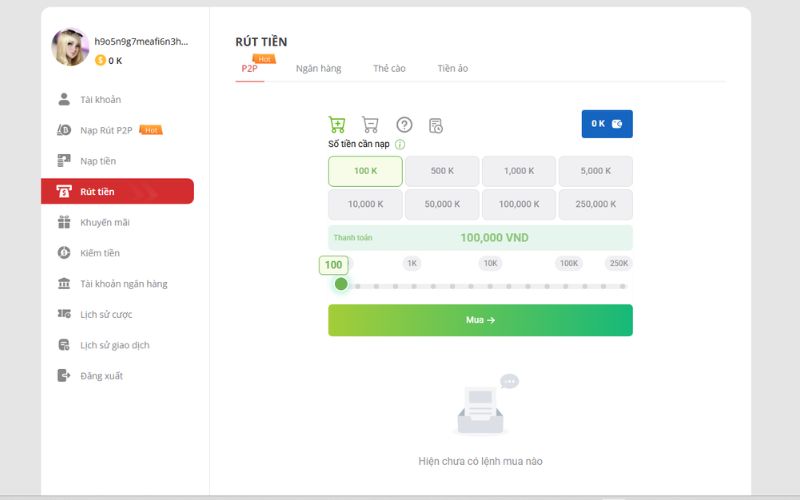Image resolution: width=800 pixels, height=500 pixels.
Task: Select the 250,000 K amount option
Action: [x=595, y=204]
